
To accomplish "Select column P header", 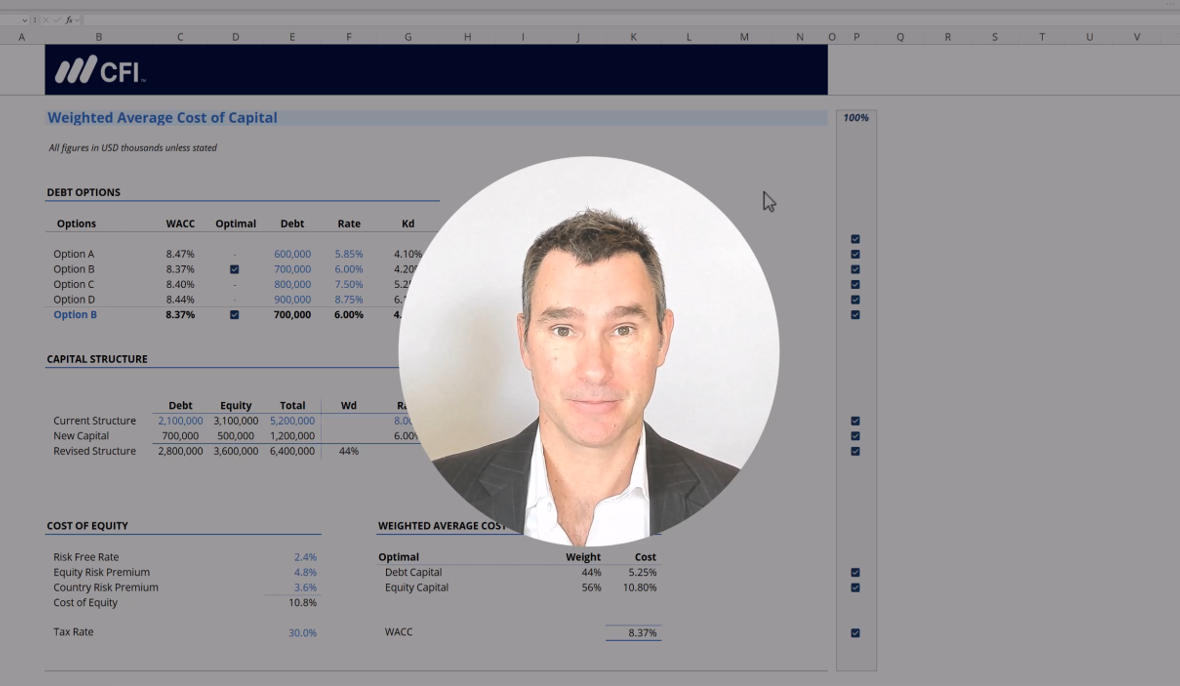I will point(856,37).
